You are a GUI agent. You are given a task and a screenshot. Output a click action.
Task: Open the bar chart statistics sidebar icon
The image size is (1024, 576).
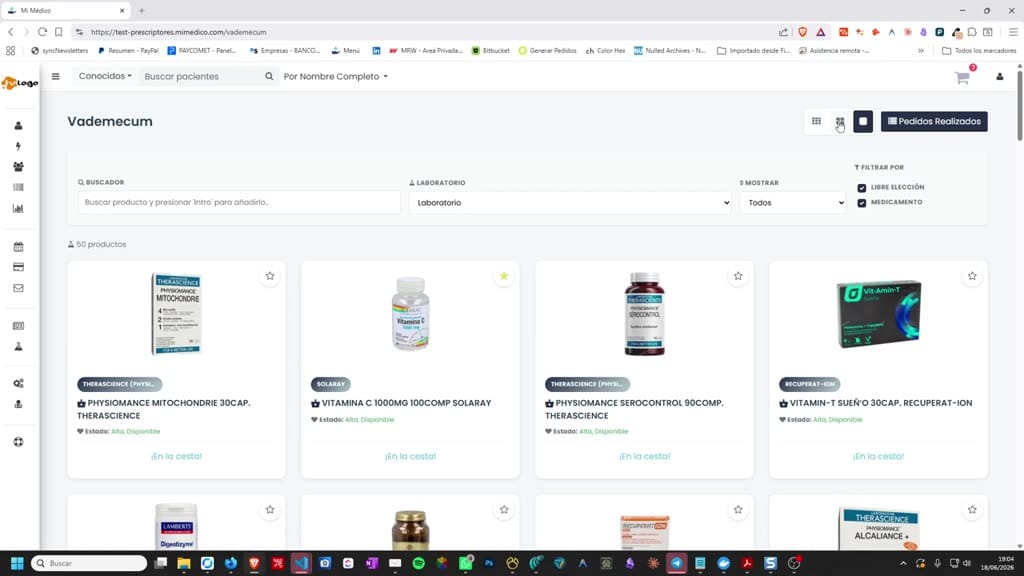point(18,208)
